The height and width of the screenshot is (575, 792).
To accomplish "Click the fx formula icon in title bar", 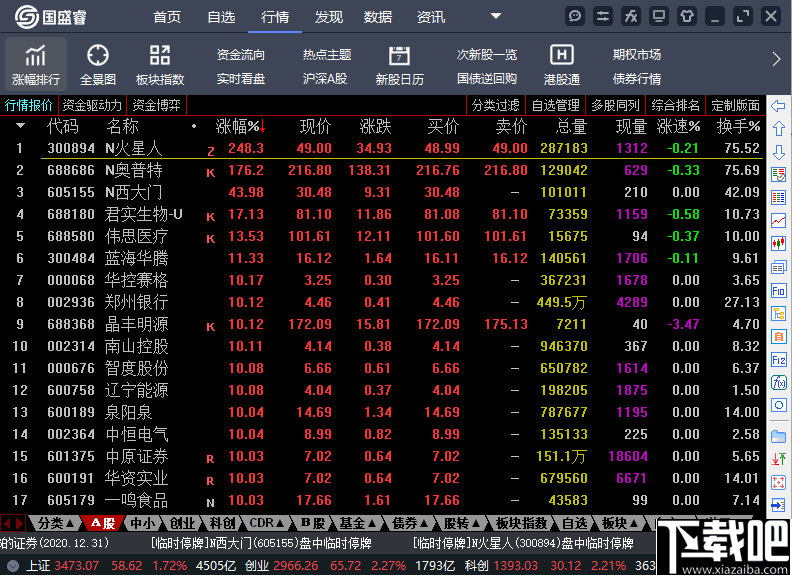I will point(631,17).
